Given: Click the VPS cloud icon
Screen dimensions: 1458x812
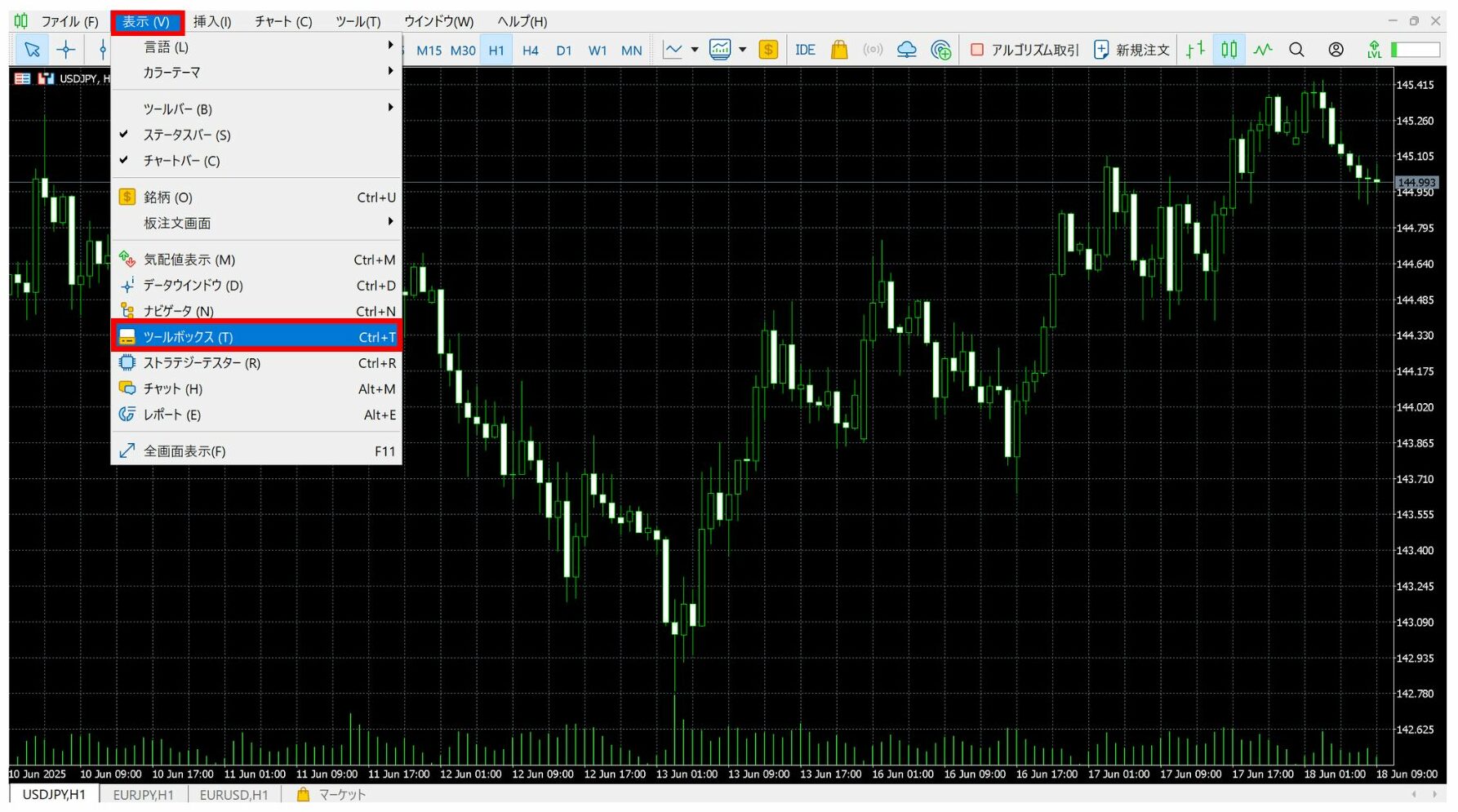Looking at the screenshot, I should click(906, 50).
